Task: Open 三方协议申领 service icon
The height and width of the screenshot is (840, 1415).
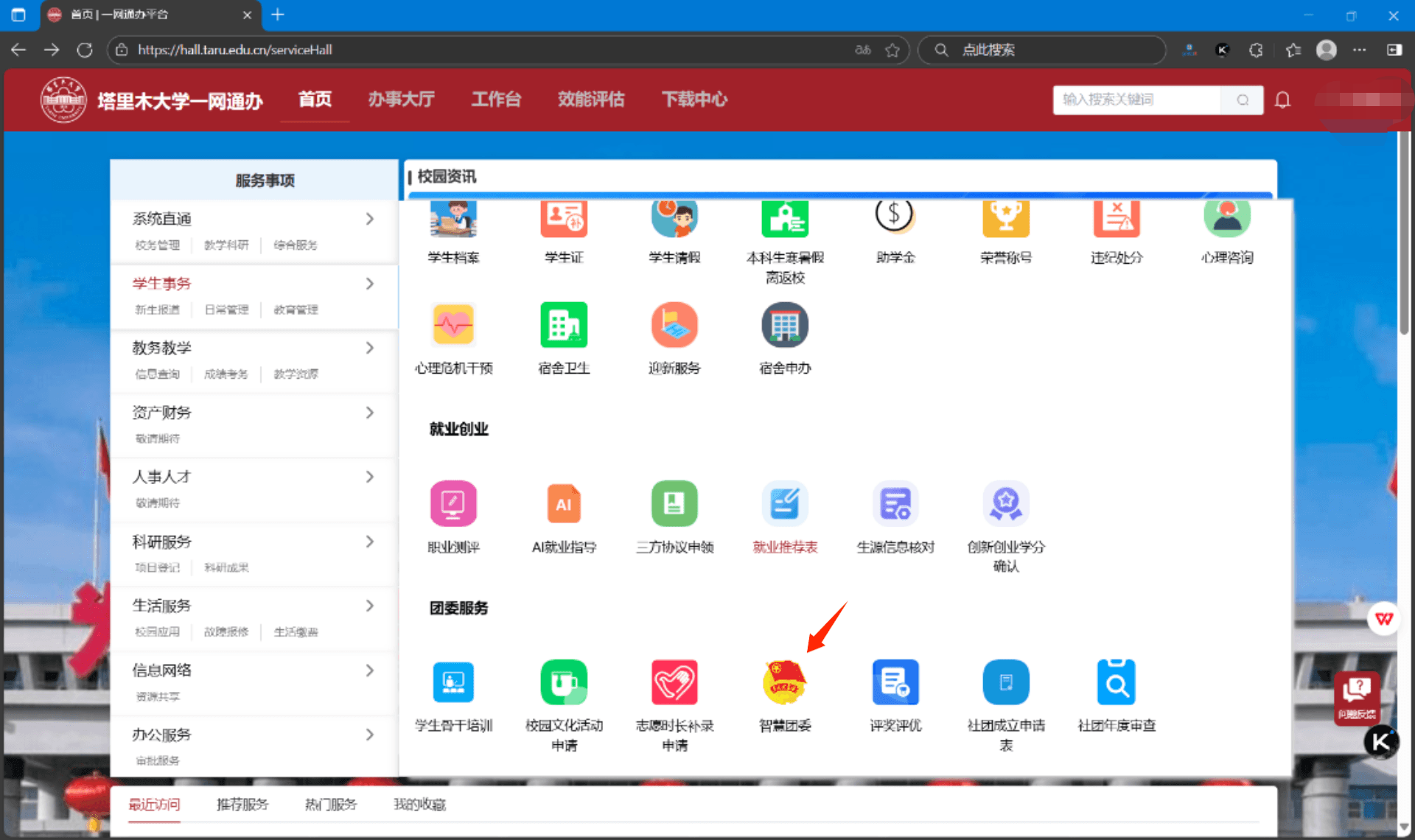Action: point(674,505)
